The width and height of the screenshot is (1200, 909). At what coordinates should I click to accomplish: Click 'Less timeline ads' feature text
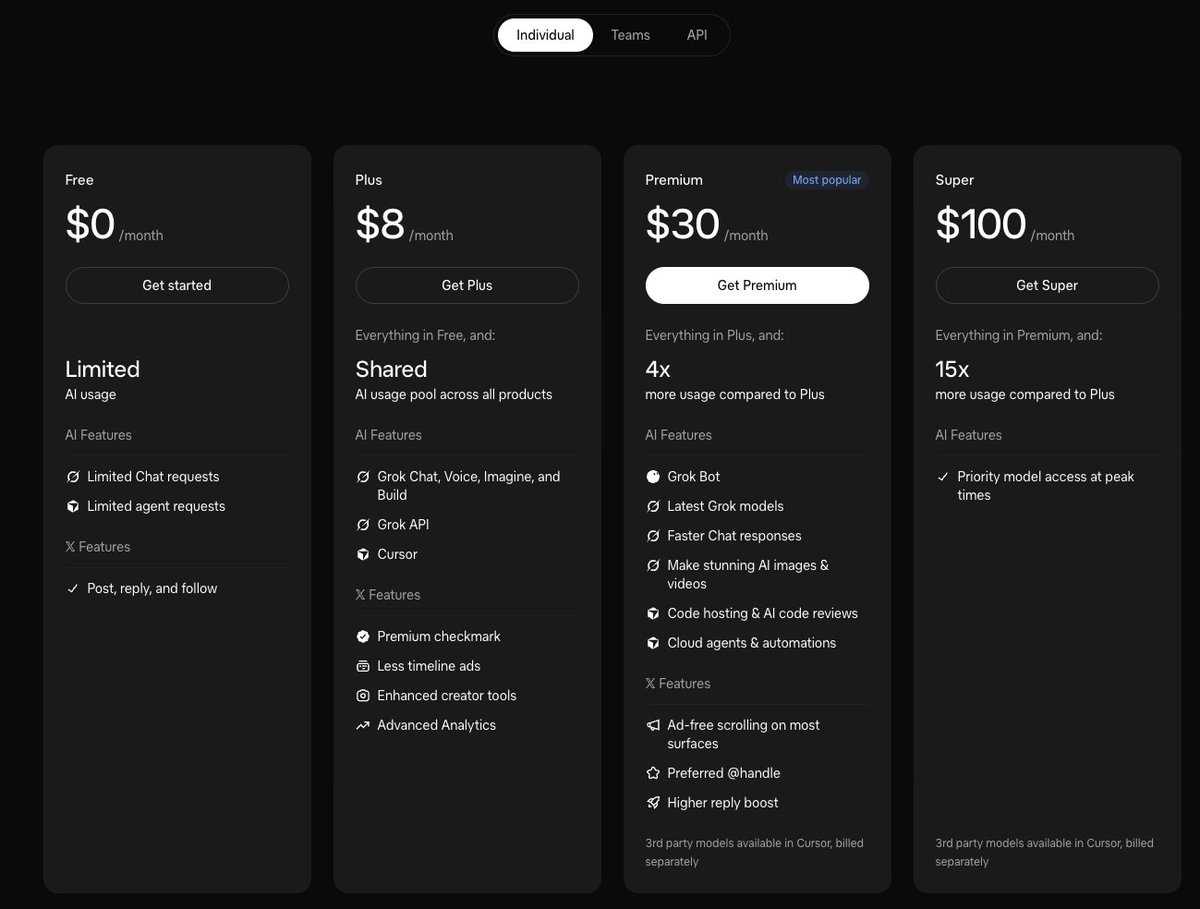coord(429,666)
